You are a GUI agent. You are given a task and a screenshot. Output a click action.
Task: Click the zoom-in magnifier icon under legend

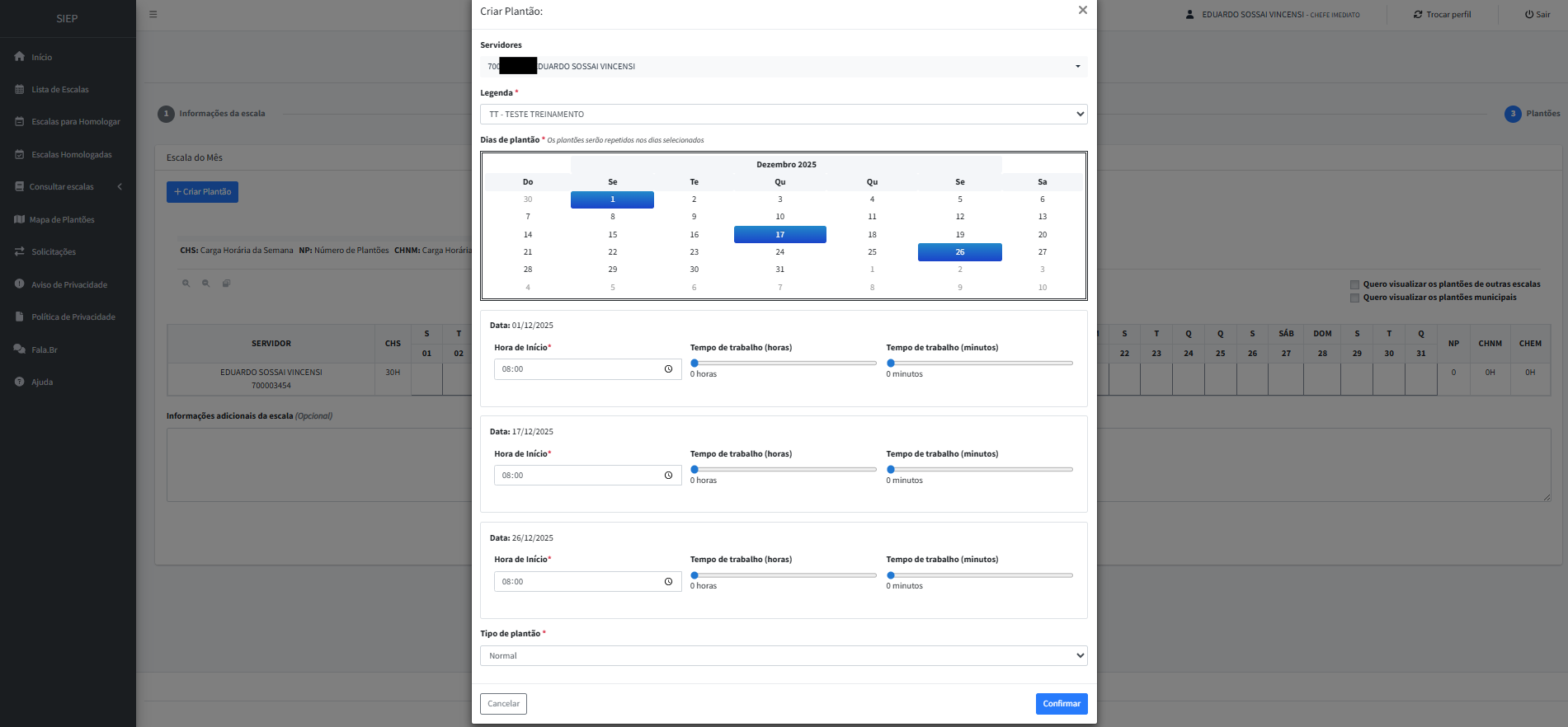186,284
